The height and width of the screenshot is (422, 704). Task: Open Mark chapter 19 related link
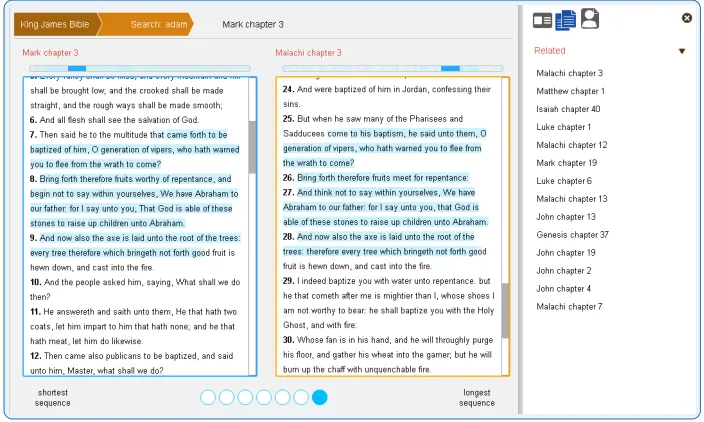click(567, 163)
